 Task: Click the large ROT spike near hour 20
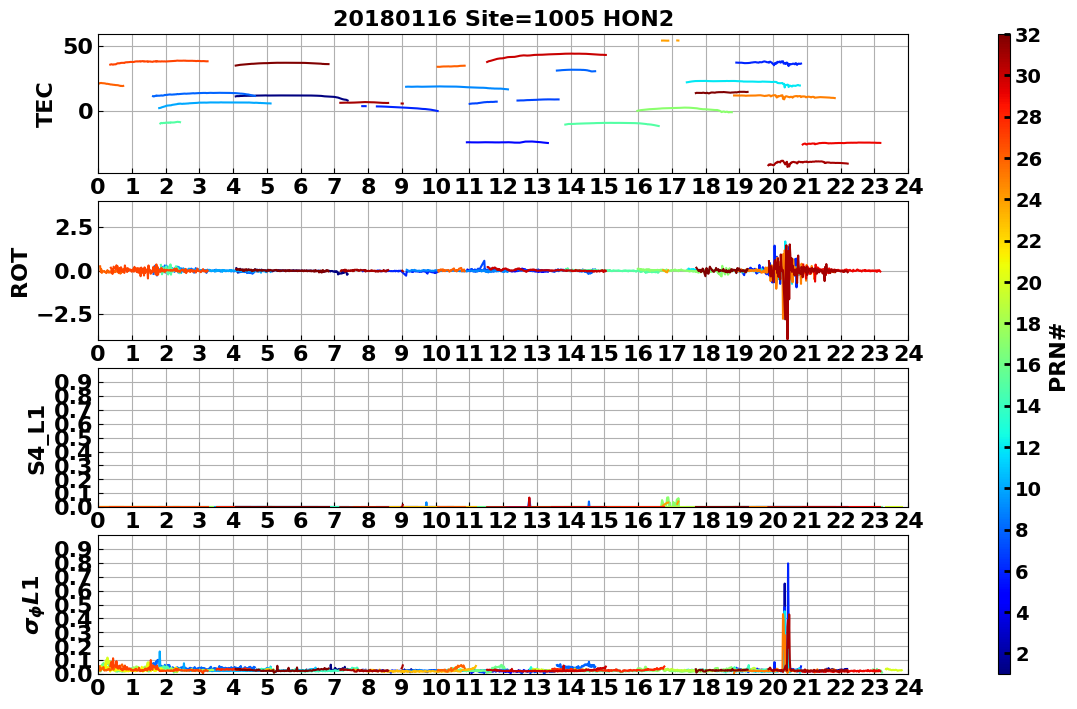click(786, 289)
